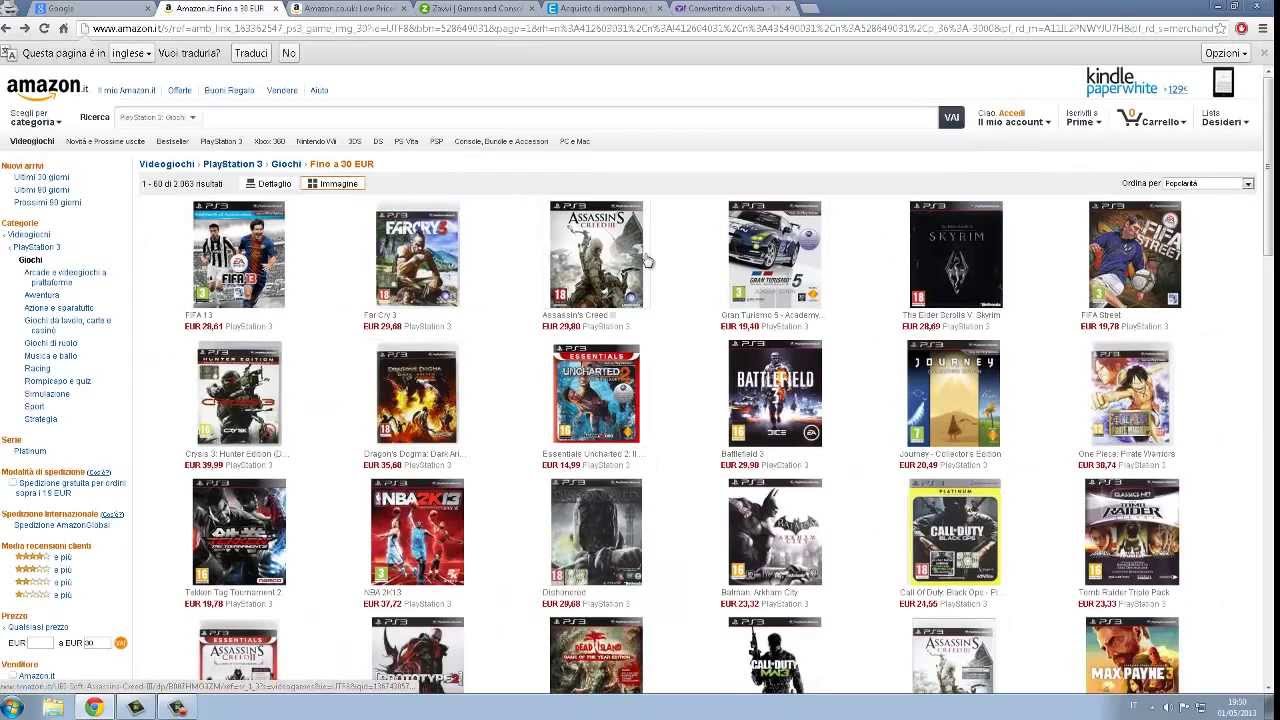Image resolution: width=1280 pixels, height=720 pixels.
Task: Reload the page with refresh icon
Action: 44,29
